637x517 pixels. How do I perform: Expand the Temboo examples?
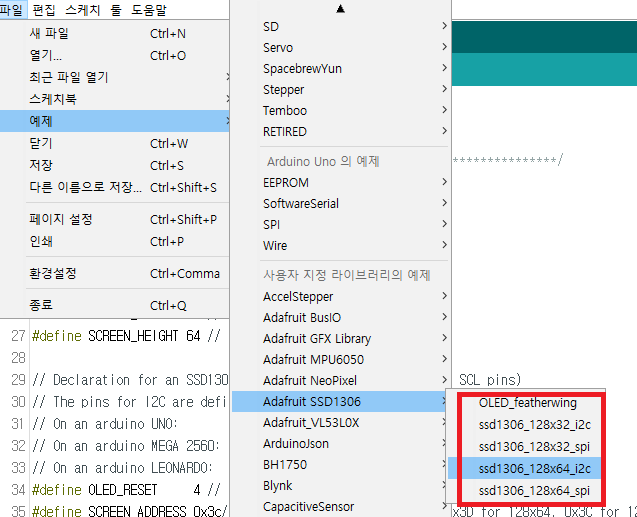point(340,110)
